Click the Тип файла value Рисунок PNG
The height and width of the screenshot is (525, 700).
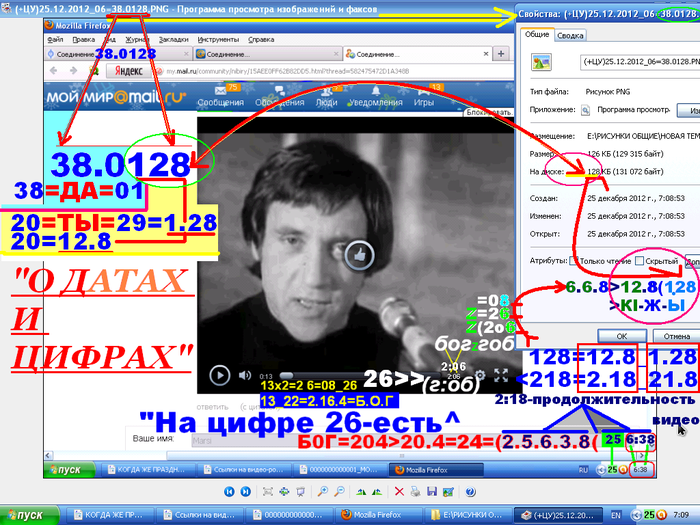[608, 92]
